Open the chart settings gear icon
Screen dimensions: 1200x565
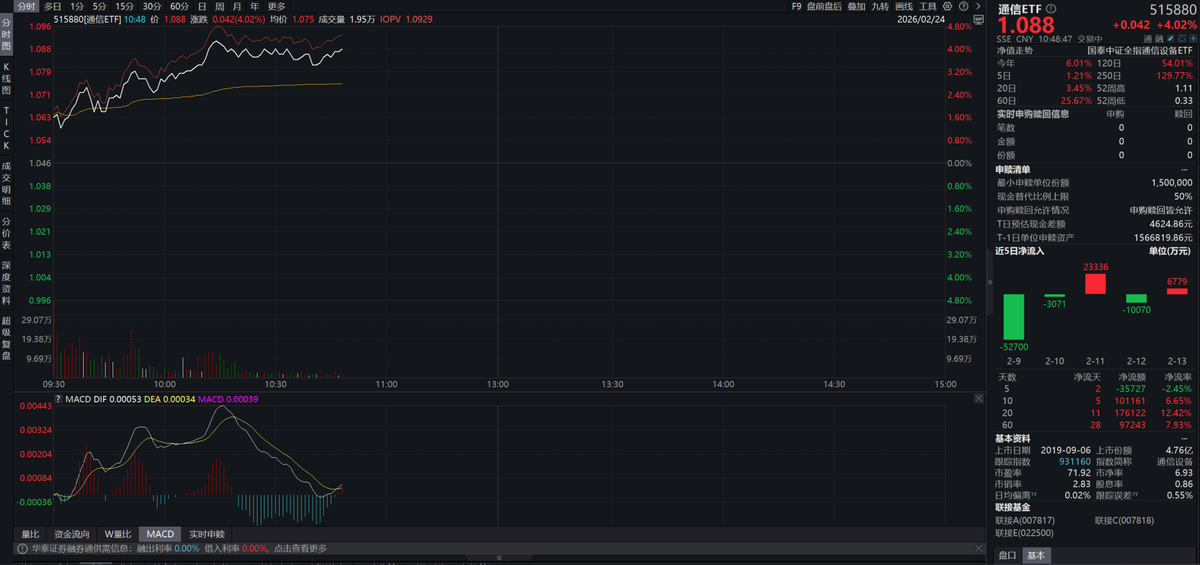point(949,6)
